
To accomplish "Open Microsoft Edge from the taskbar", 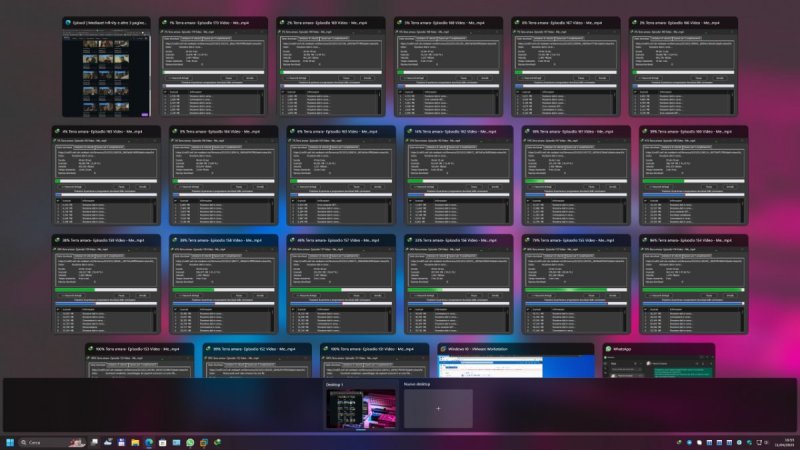I will point(149,442).
